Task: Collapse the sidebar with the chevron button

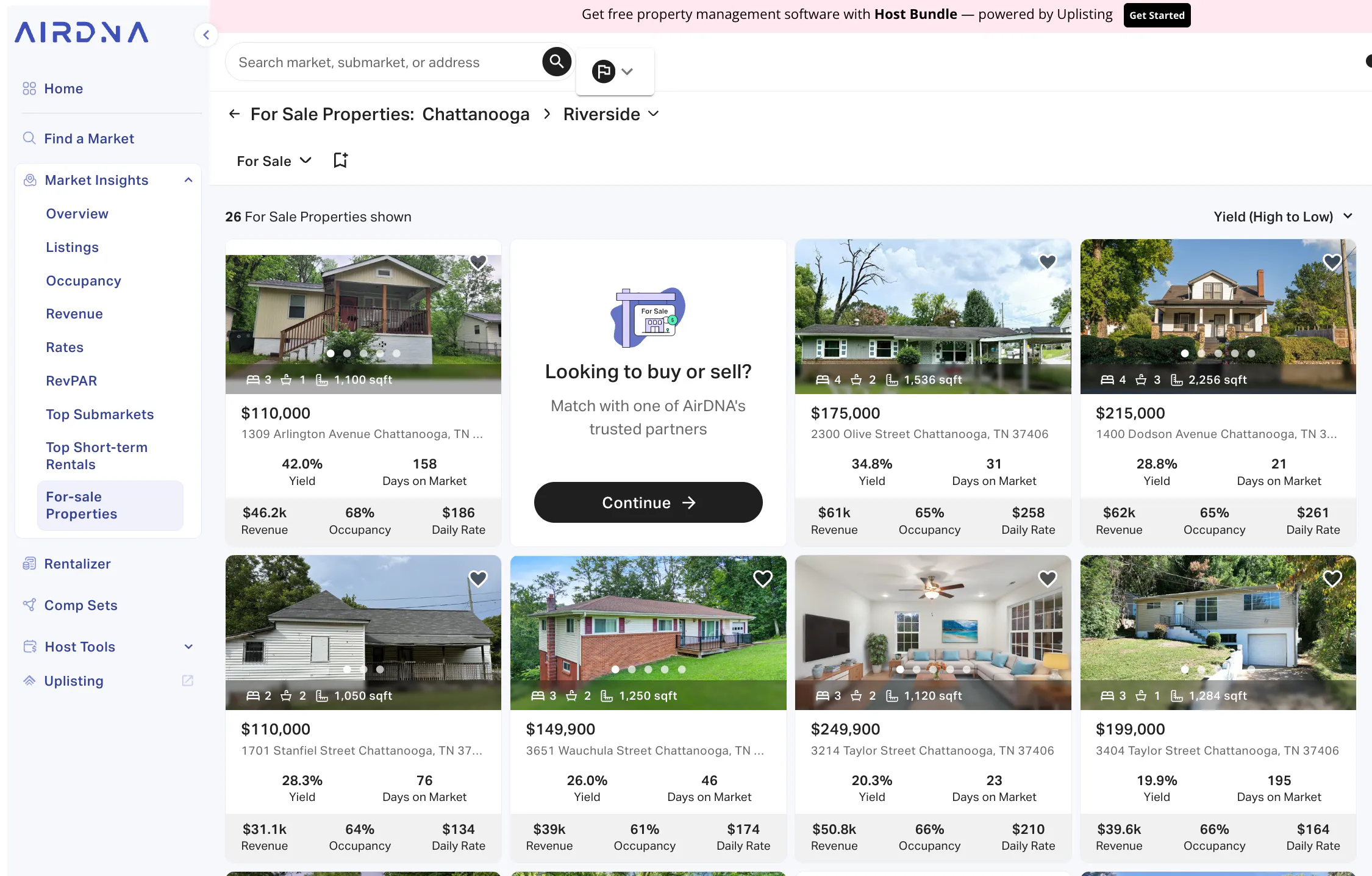Action: (206, 35)
